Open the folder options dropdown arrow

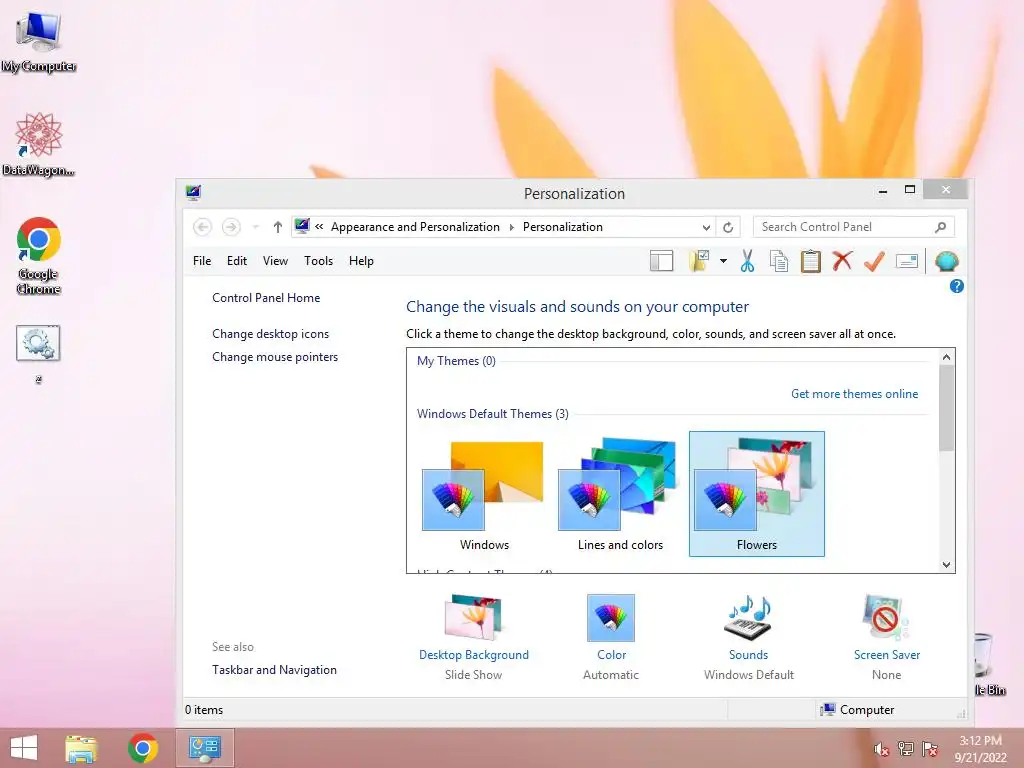[724, 261]
